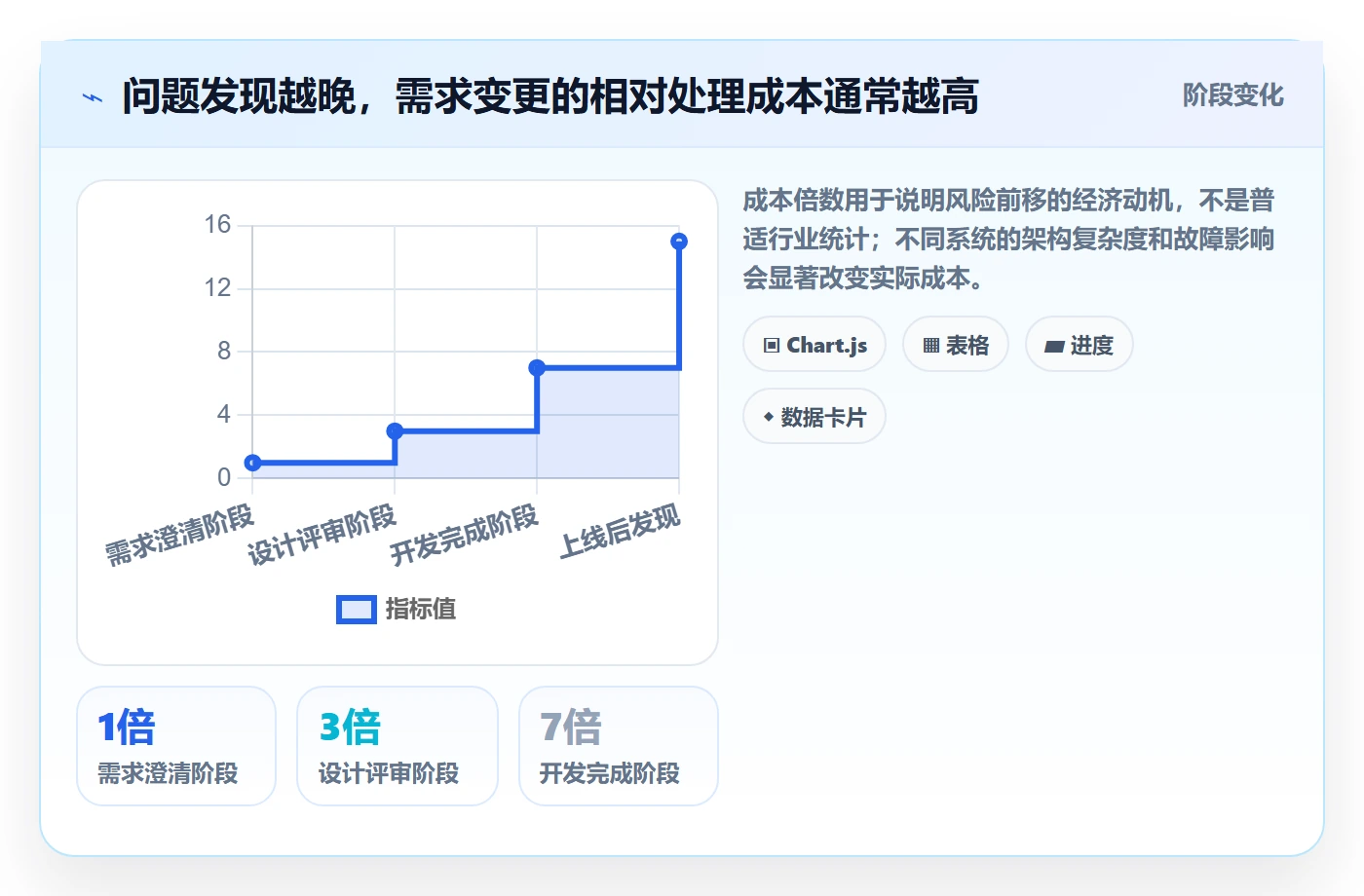
Task: Select the 进度 tag
Action: (x=1080, y=345)
